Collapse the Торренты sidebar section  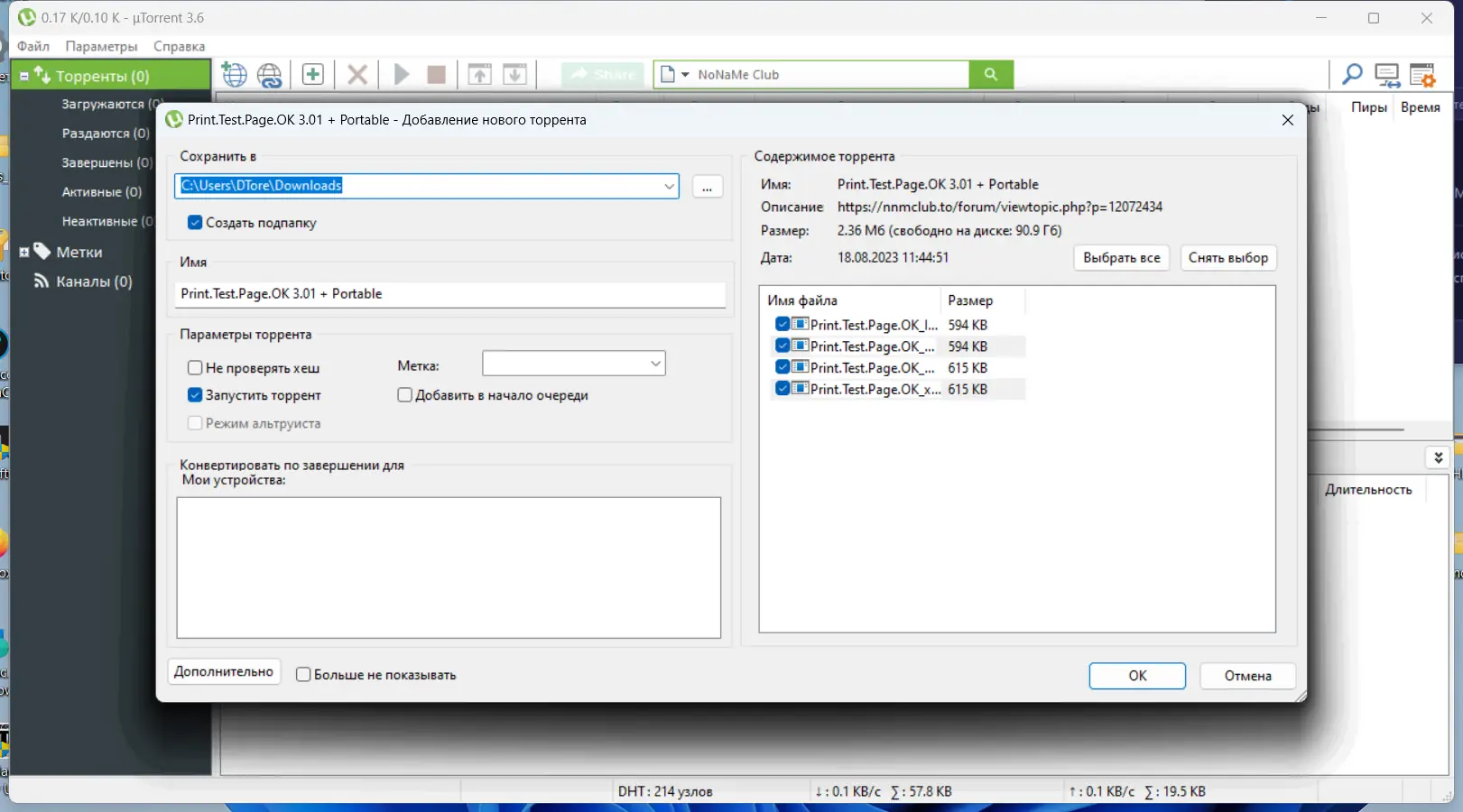(23, 76)
